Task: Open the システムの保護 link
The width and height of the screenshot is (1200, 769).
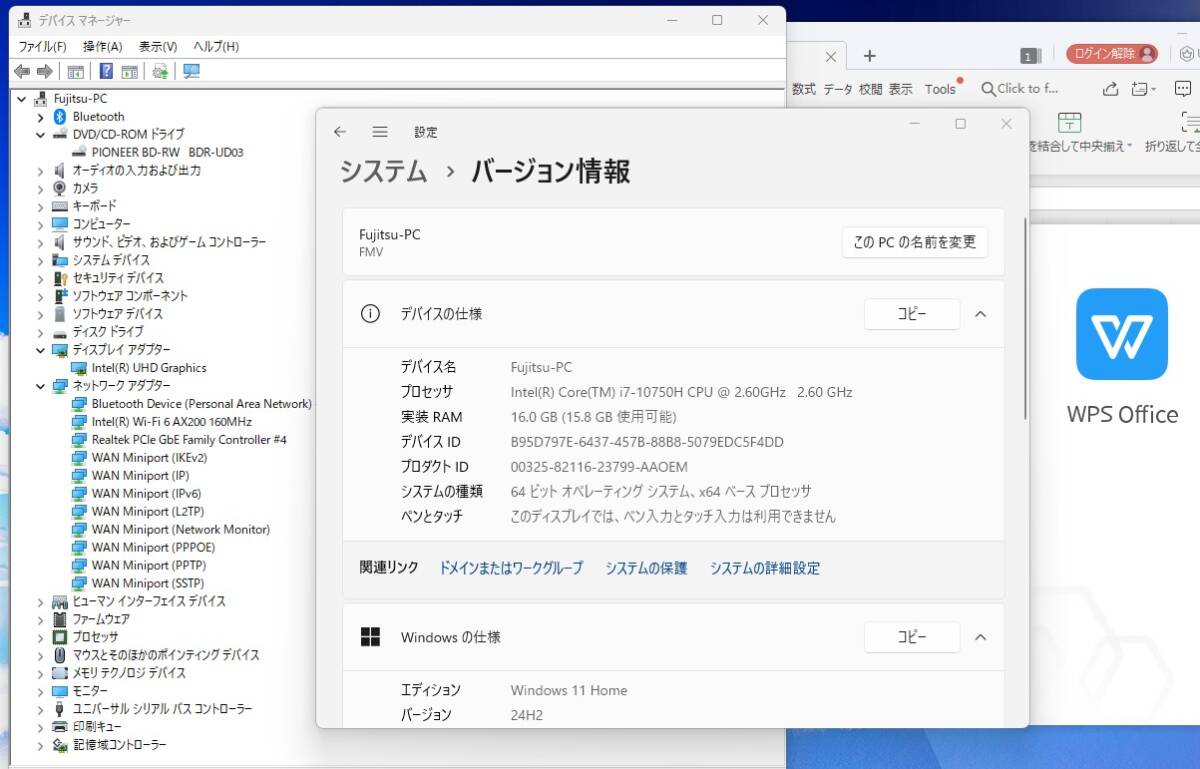Action: coord(646,568)
